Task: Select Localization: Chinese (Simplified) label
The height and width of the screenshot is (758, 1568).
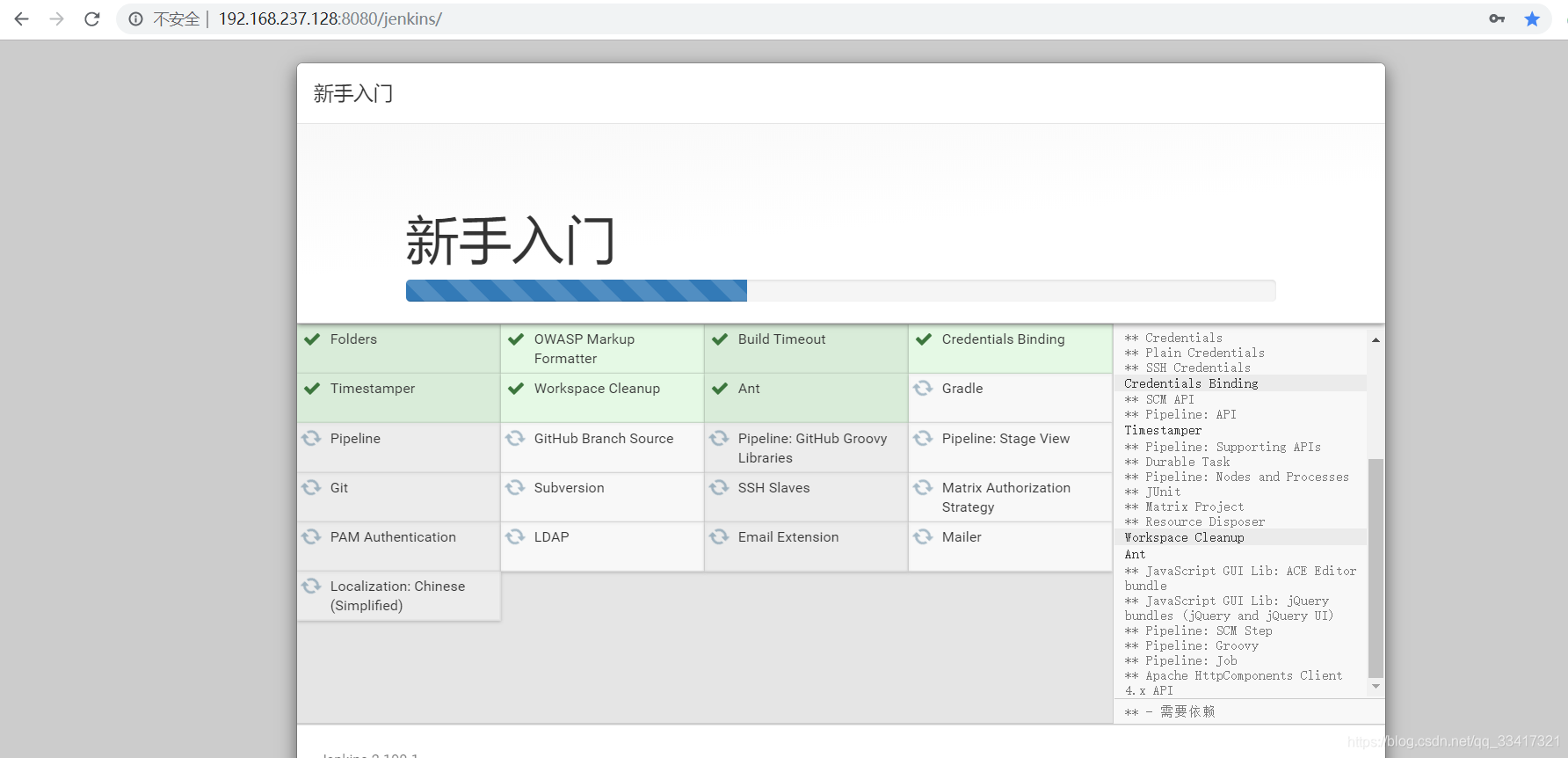Action: (x=397, y=596)
